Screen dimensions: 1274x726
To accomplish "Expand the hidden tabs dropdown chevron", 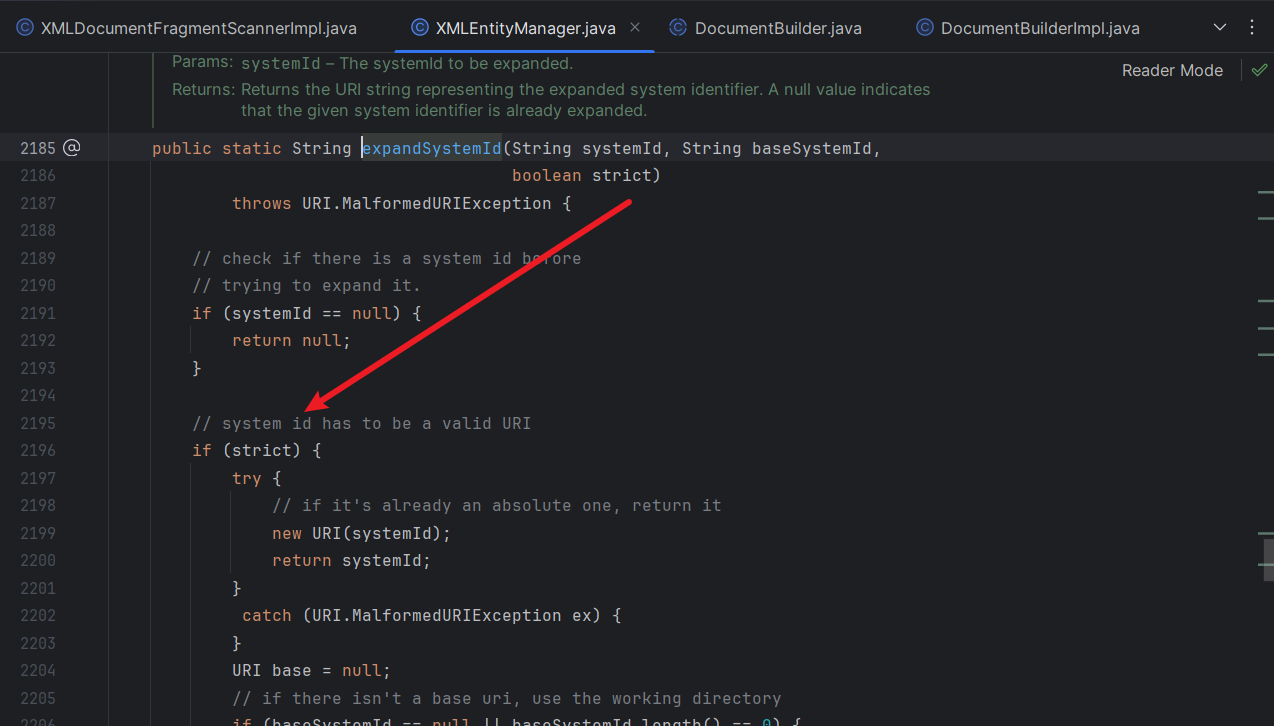I will [x=1219, y=28].
